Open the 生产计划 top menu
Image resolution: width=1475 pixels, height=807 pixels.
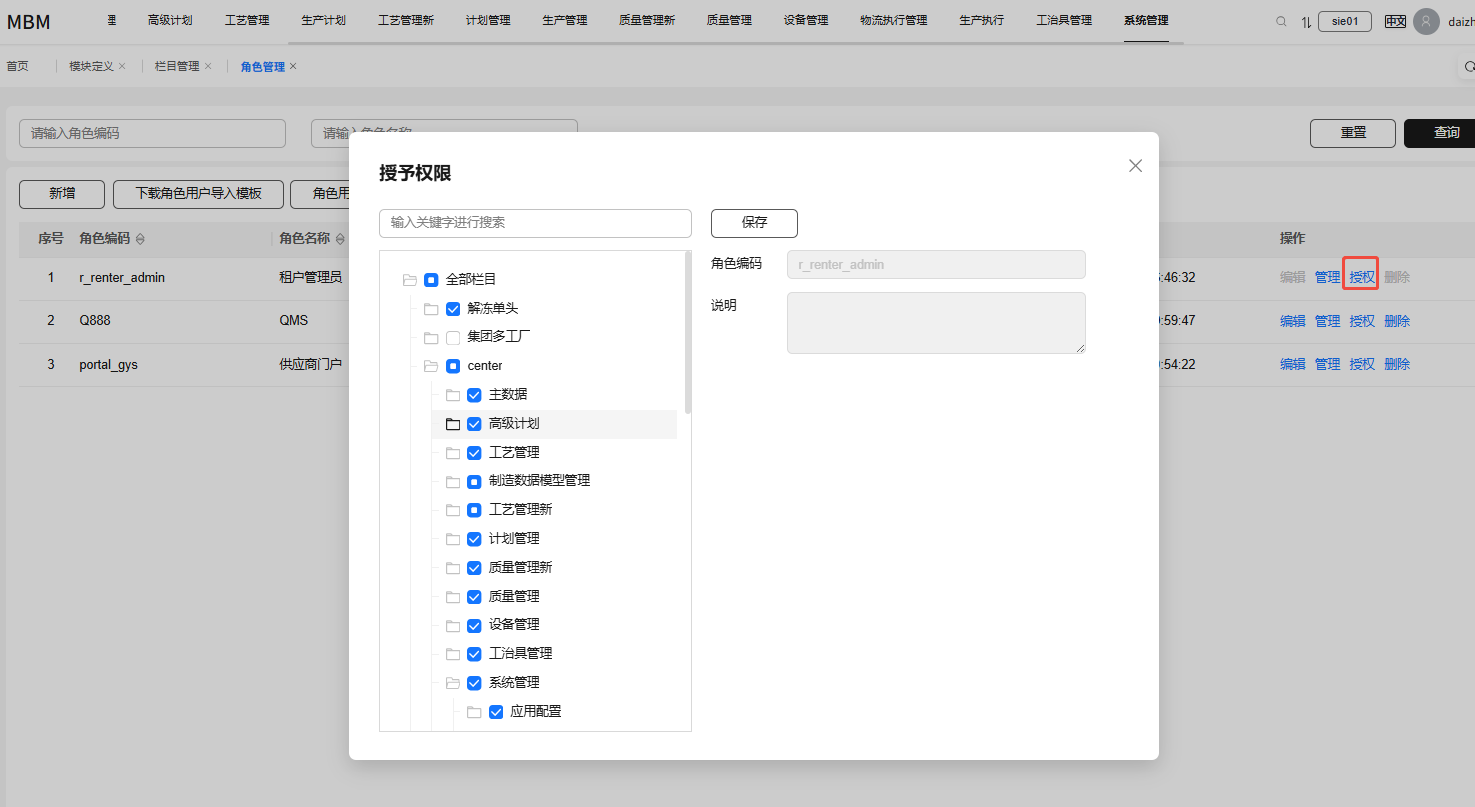click(x=324, y=20)
